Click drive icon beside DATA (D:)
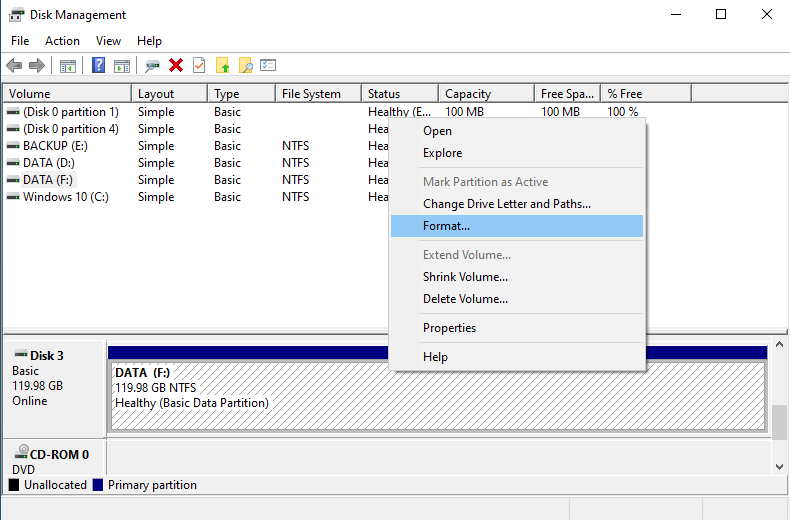 coord(13,163)
